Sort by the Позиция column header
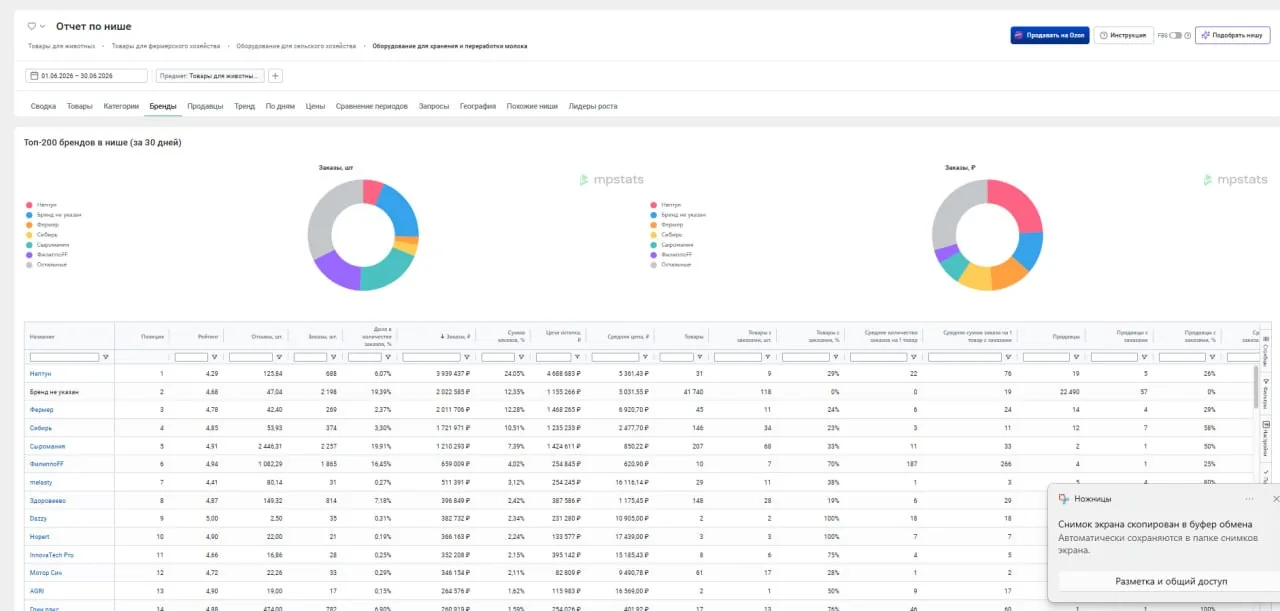Screen dimensions: 1280x611 (x=152, y=337)
